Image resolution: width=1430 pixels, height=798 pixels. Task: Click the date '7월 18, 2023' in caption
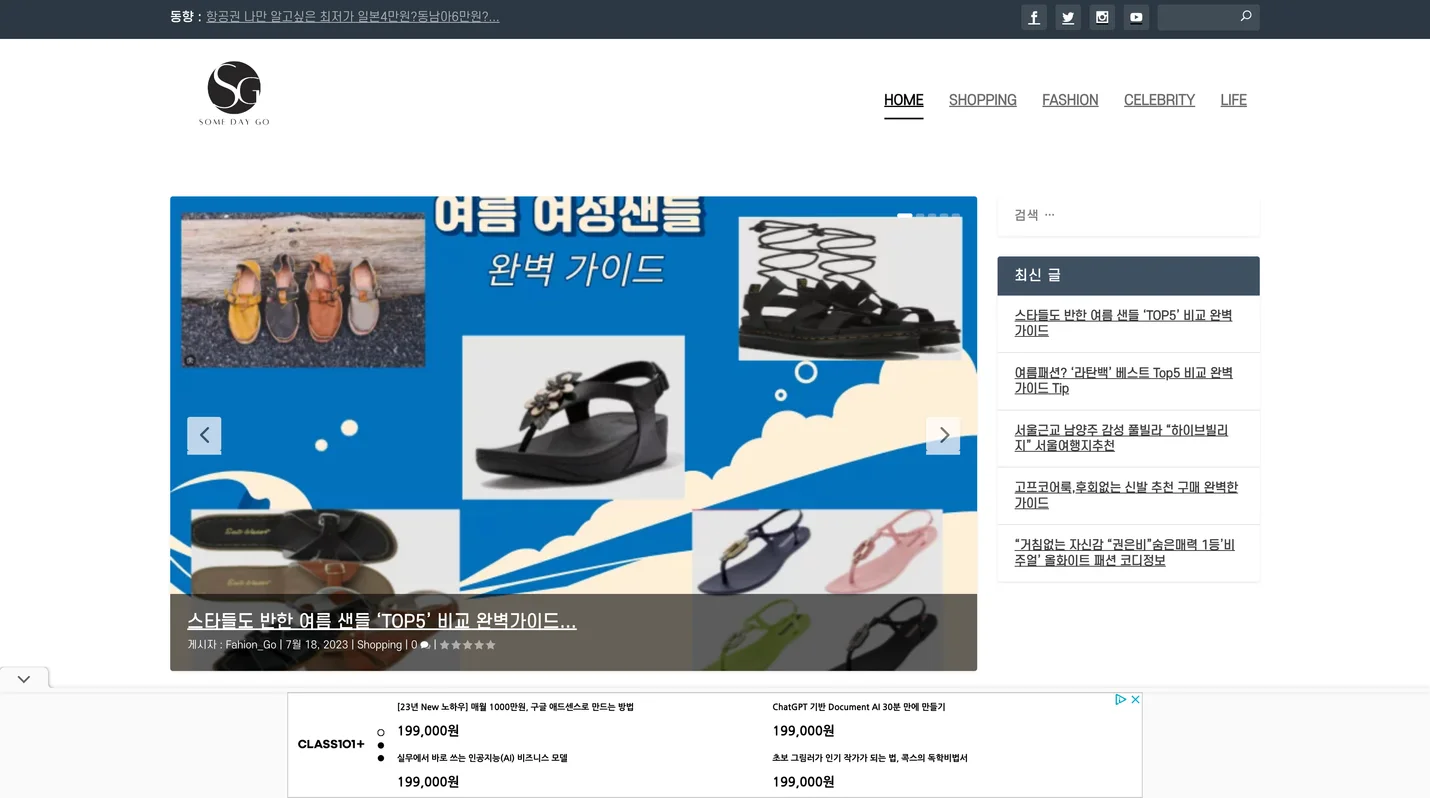point(317,645)
